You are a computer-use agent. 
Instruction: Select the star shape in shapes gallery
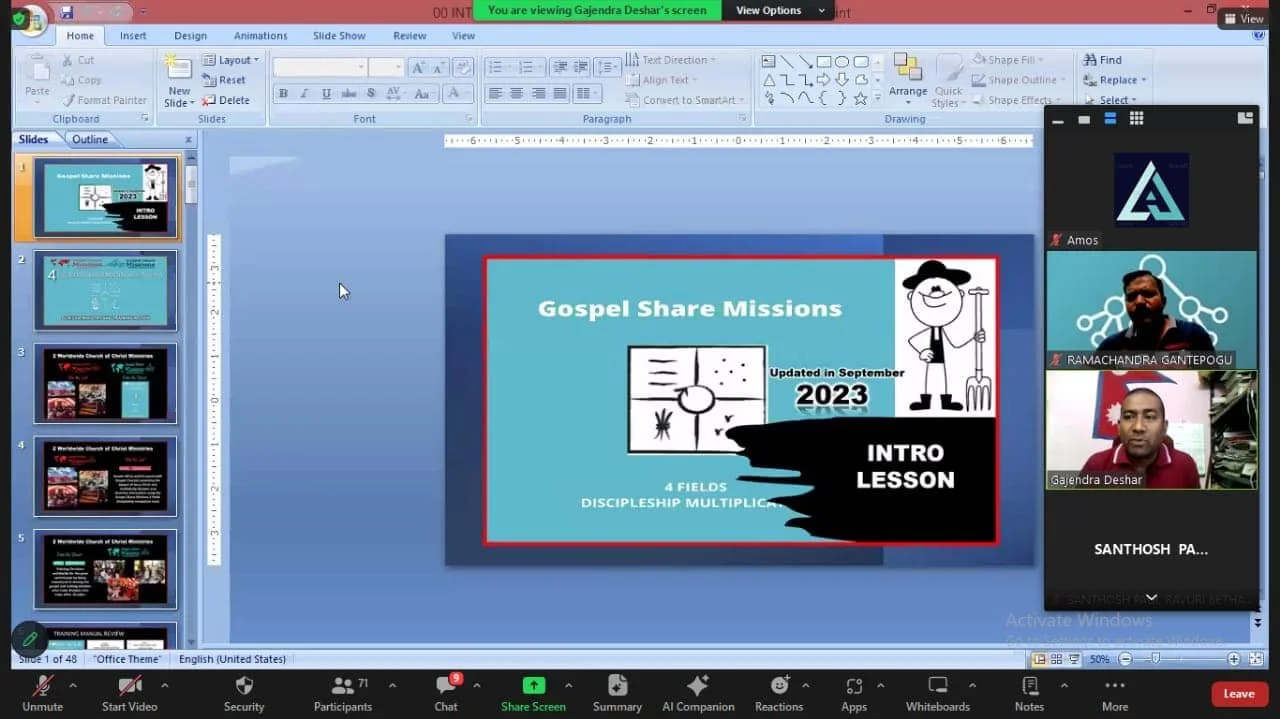[x=860, y=98]
